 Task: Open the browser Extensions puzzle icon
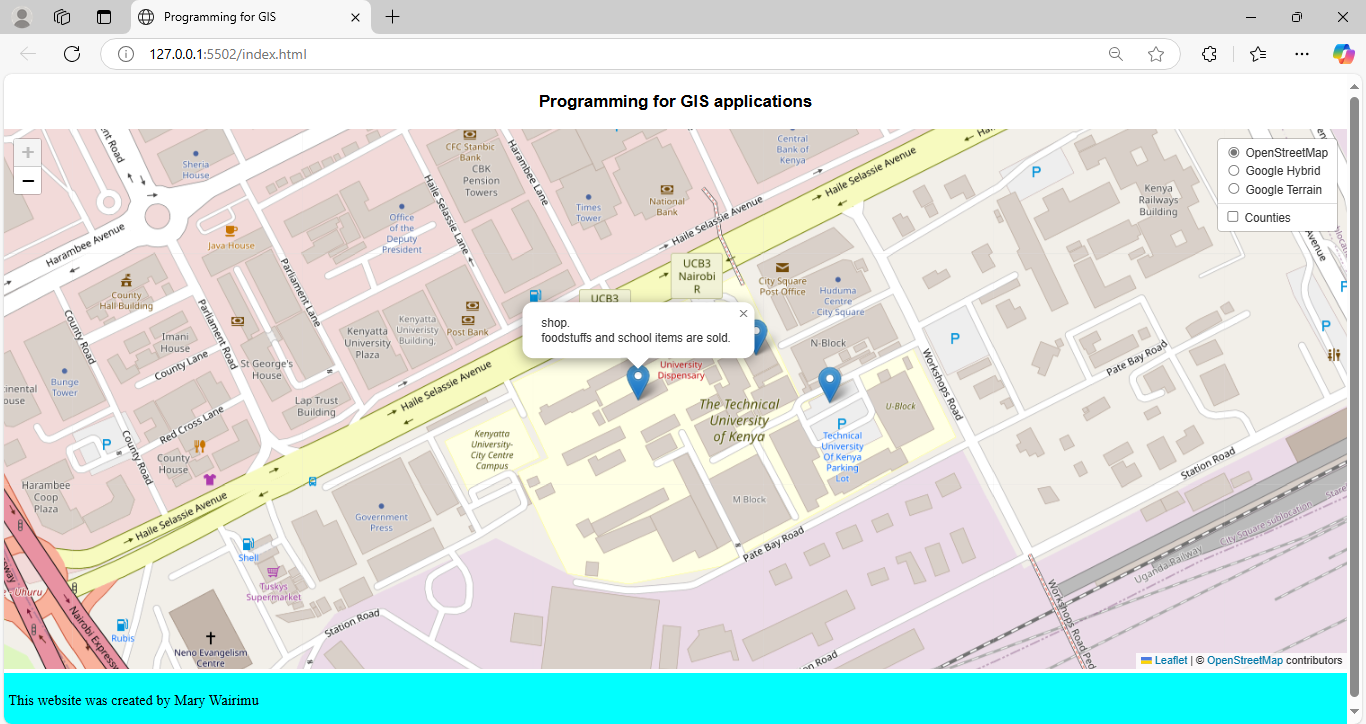[x=1209, y=54]
